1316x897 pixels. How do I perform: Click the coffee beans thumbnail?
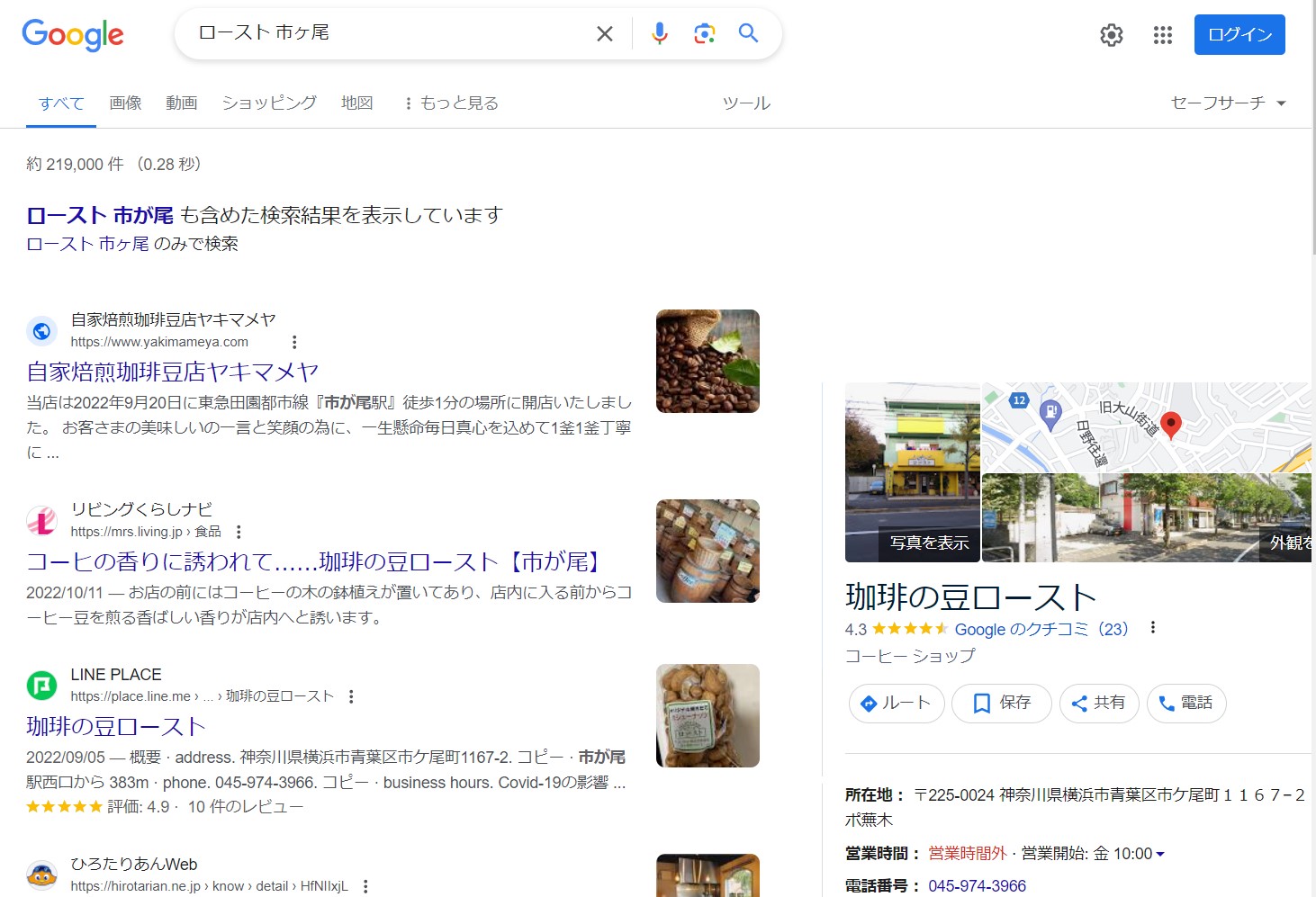pos(708,361)
